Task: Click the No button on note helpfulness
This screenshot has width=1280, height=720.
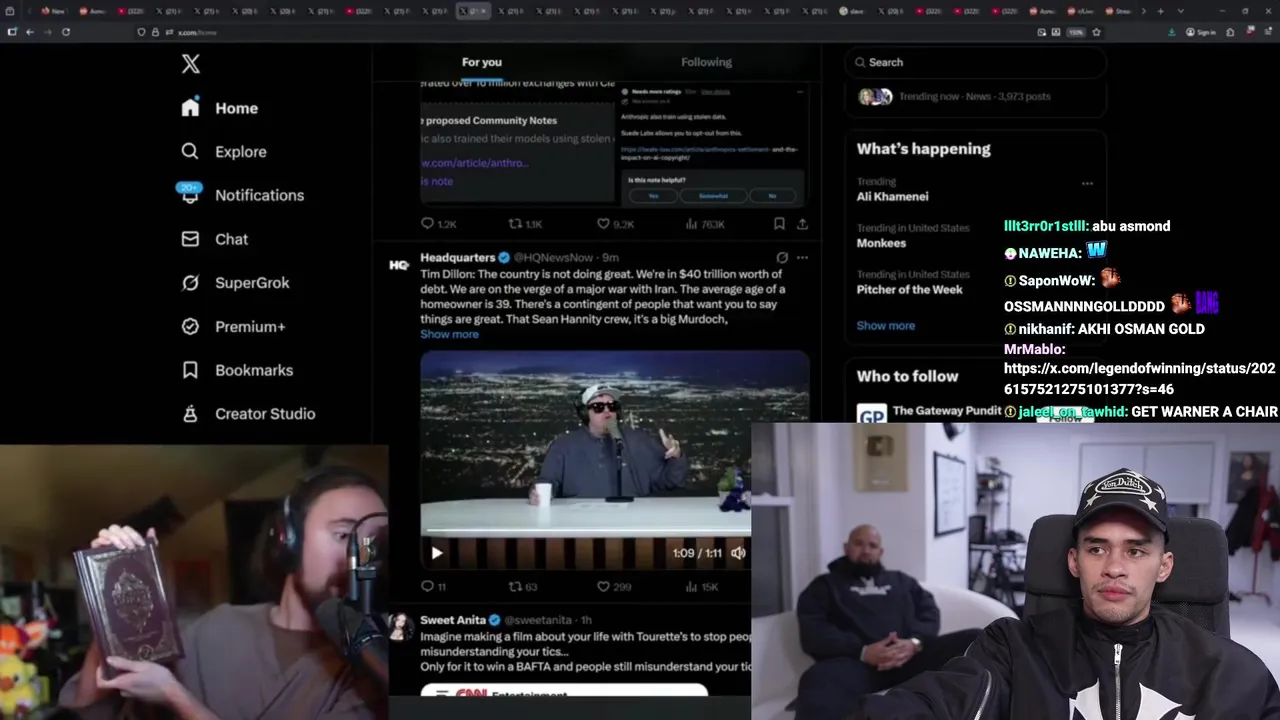Action: pos(772,196)
